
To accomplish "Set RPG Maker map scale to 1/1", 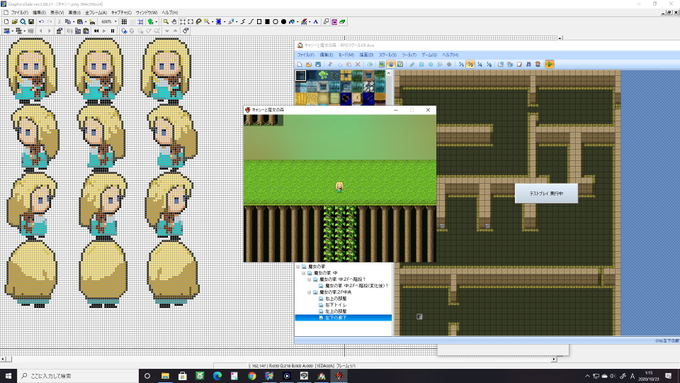I will pyautogui.click(x=461, y=64).
